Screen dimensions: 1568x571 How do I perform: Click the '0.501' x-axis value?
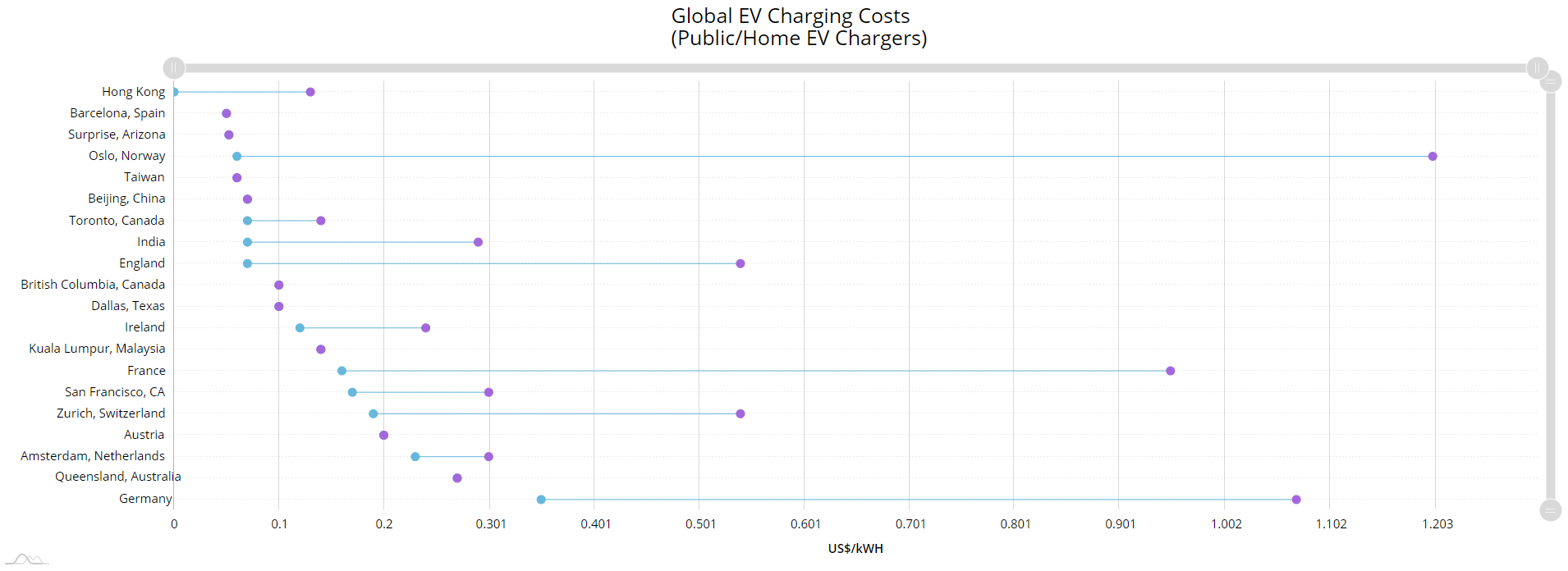(700, 524)
